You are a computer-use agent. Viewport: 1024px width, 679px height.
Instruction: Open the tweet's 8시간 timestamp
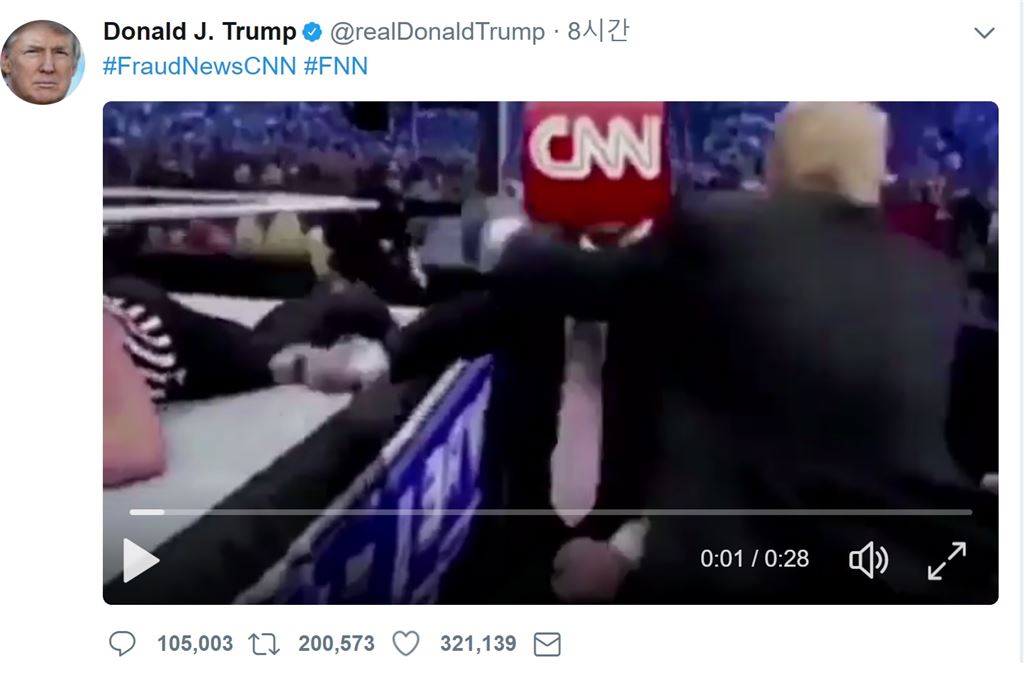(598, 31)
